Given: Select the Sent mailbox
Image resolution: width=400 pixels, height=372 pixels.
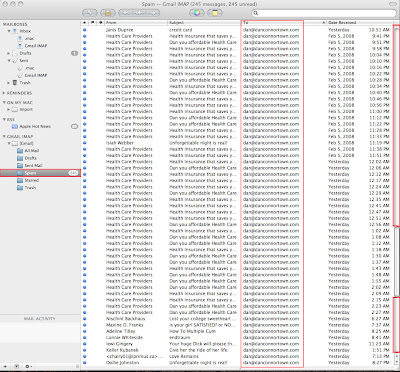Looking at the screenshot, I should (40, 61).
